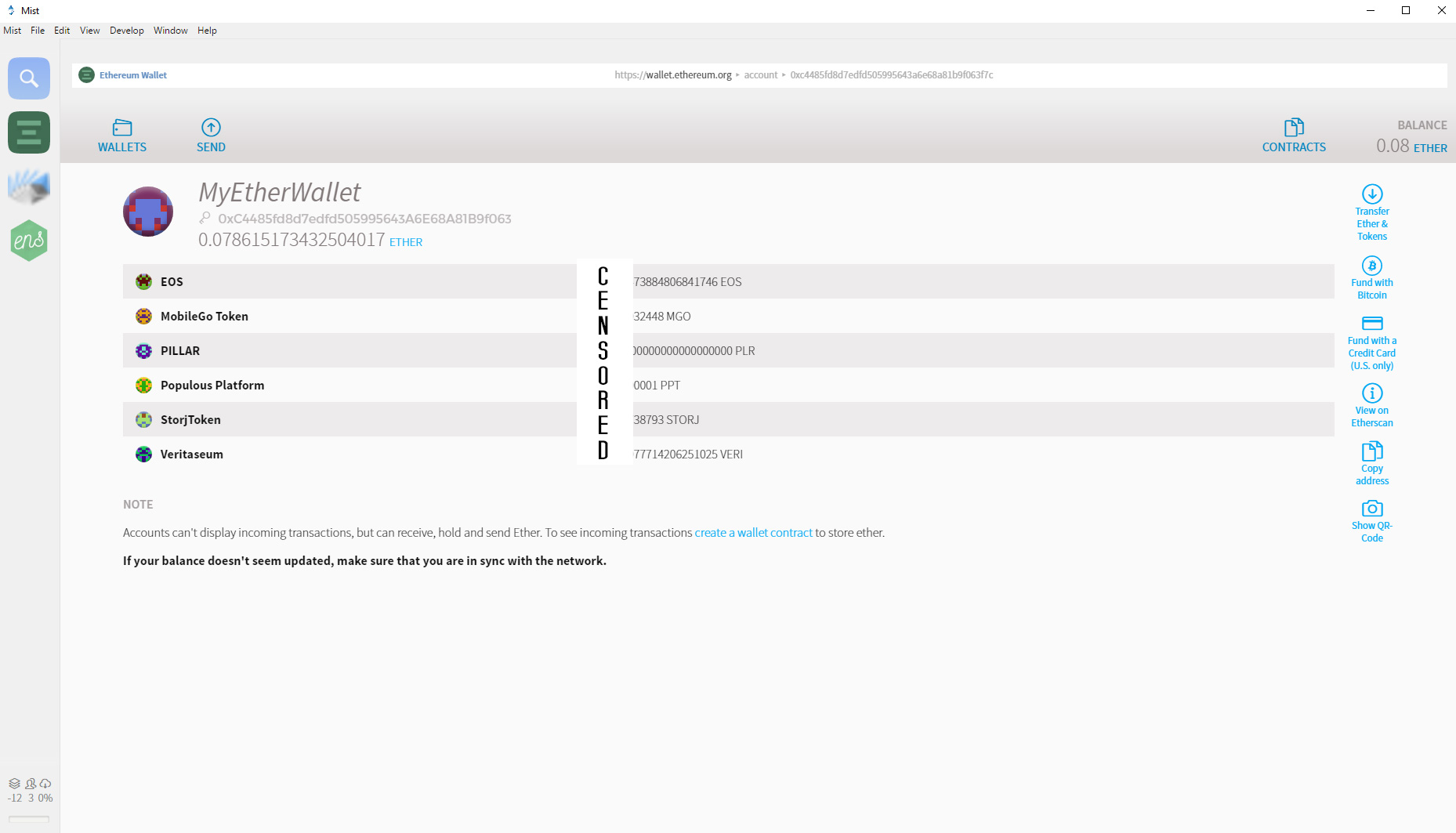Open the ENS app in sidebar
Image resolution: width=1456 pixels, height=833 pixels.
29,241
